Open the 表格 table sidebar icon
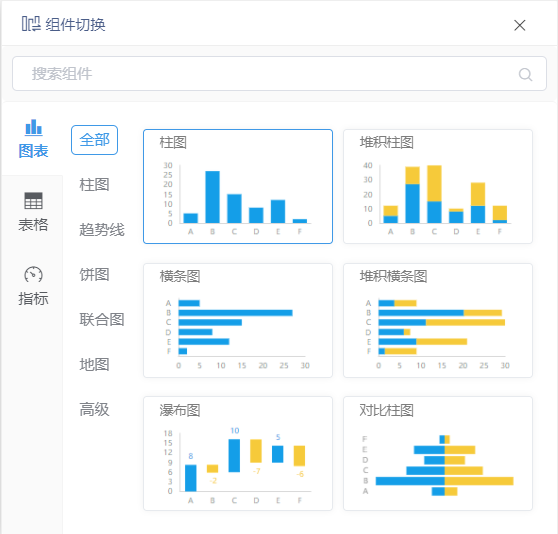Image resolution: width=558 pixels, height=534 pixels. click(x=33, y=201)
